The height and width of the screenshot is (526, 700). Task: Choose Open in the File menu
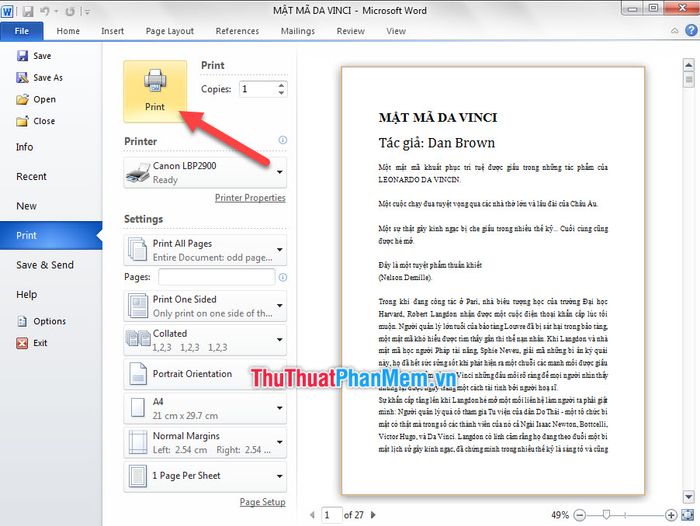point(36,99)
